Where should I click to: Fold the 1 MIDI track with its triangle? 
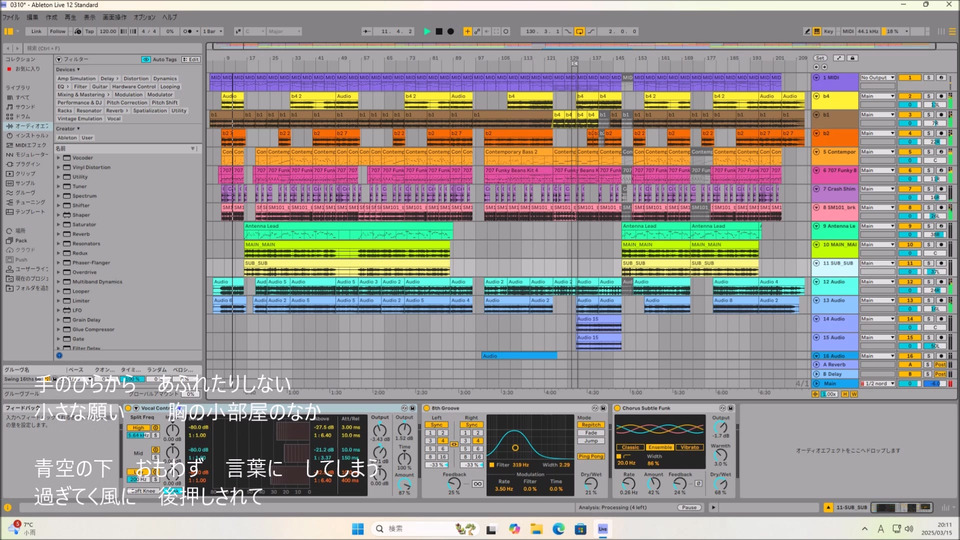tap(816, 78)
